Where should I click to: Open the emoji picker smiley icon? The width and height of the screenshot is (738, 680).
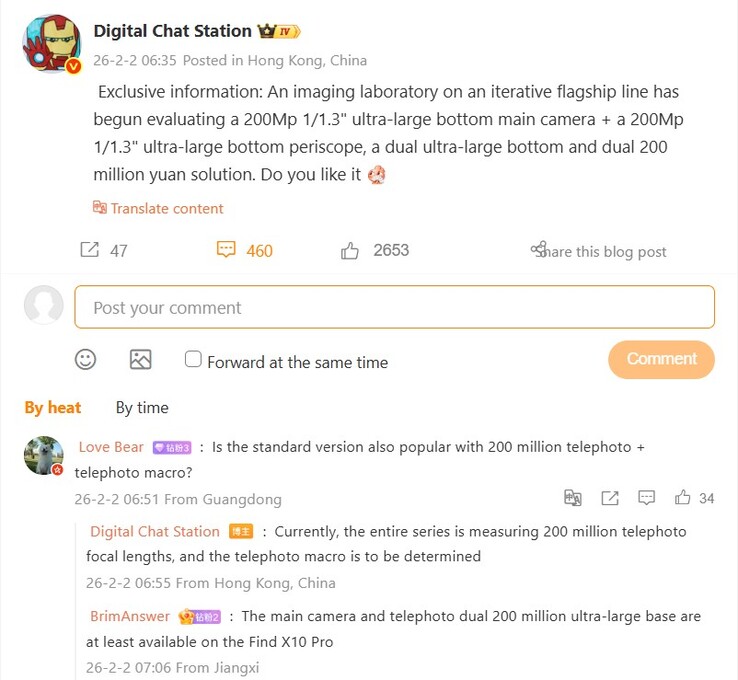point(86,360)
